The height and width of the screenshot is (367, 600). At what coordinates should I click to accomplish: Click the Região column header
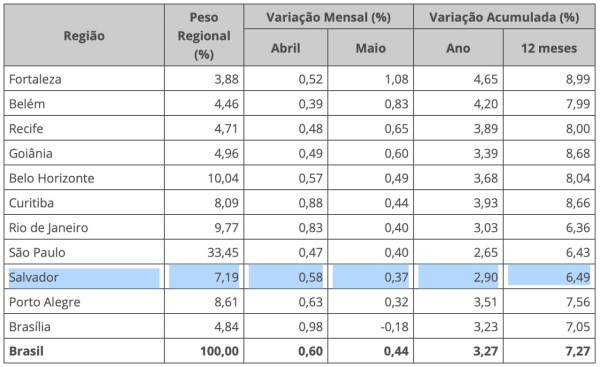(84, 36)
